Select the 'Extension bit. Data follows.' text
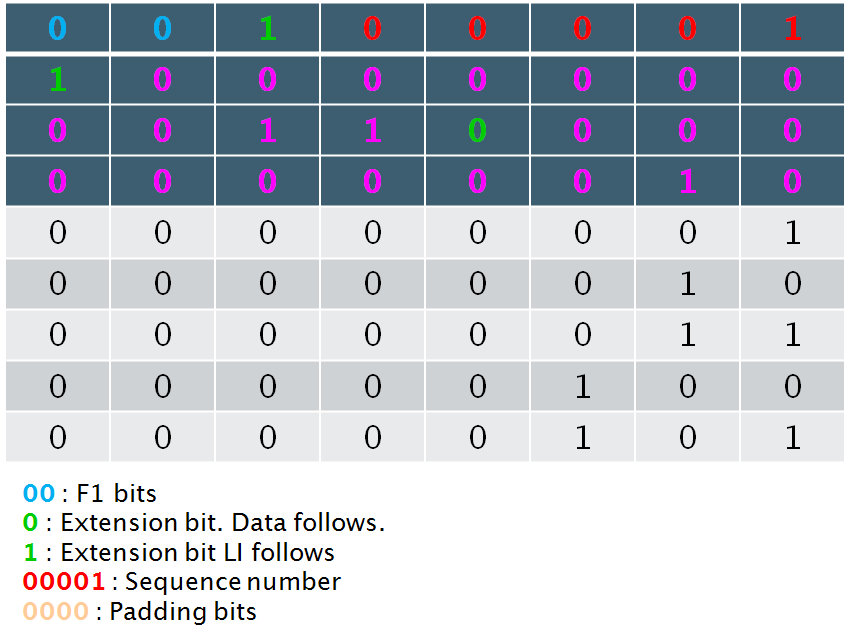This screenshot has height=637, width=855. [222, 523]
